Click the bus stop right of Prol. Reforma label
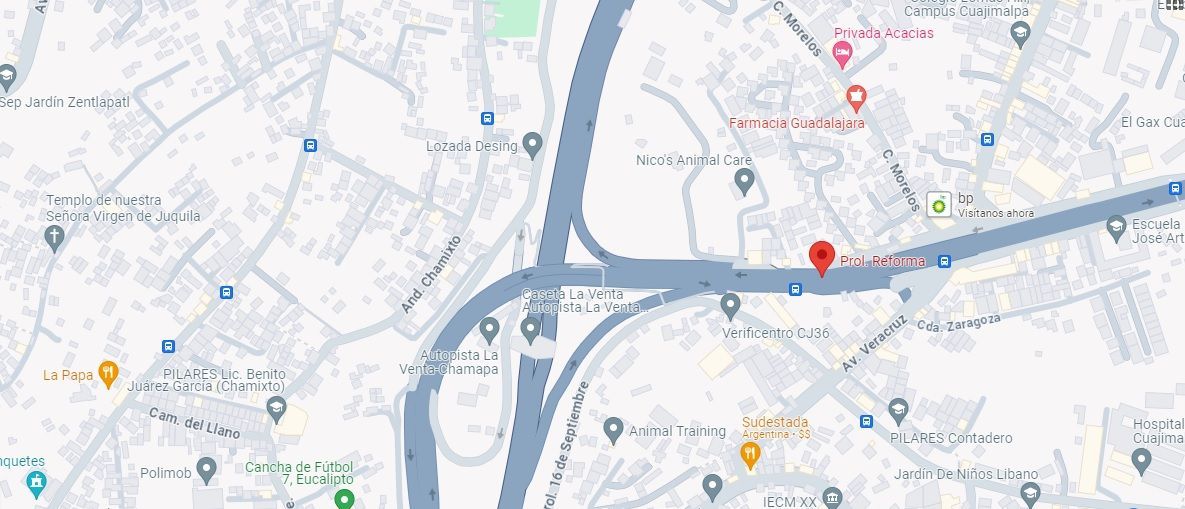This screenshot has width=1185, height=509. (944, 261)
